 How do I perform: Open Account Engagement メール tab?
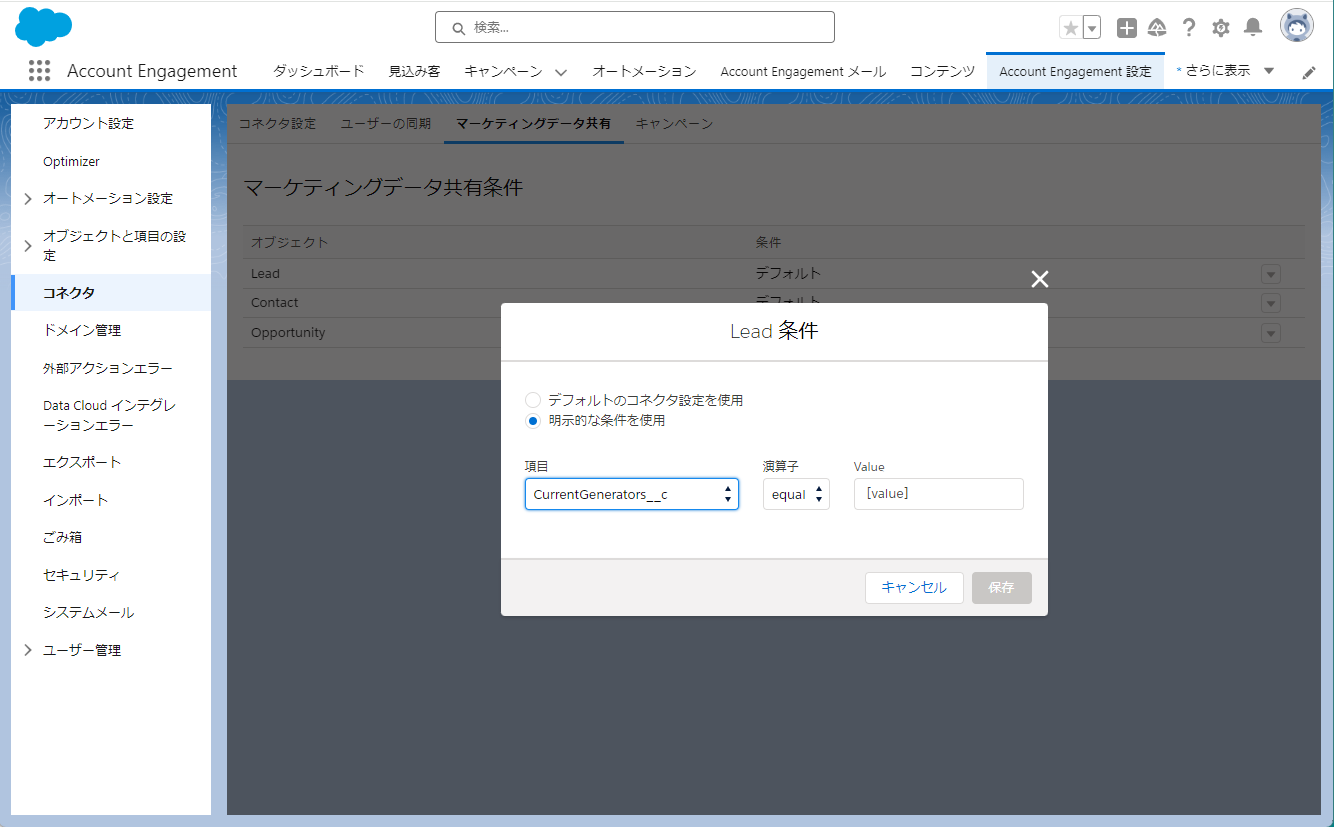tap(803, 71)
